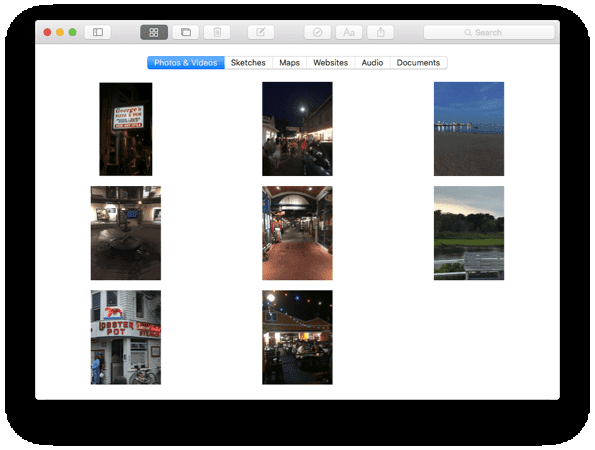Switch to the Audio tab
The width and height of the screenshot is (595, 450).
point(372,63)
